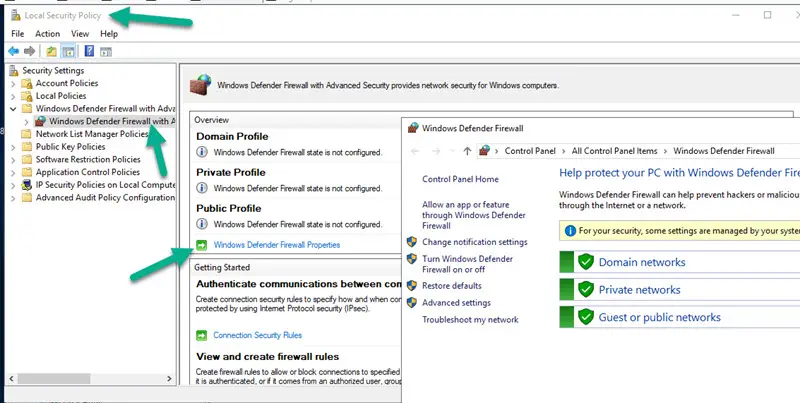Click the Restore defaults link

(452, 286)
